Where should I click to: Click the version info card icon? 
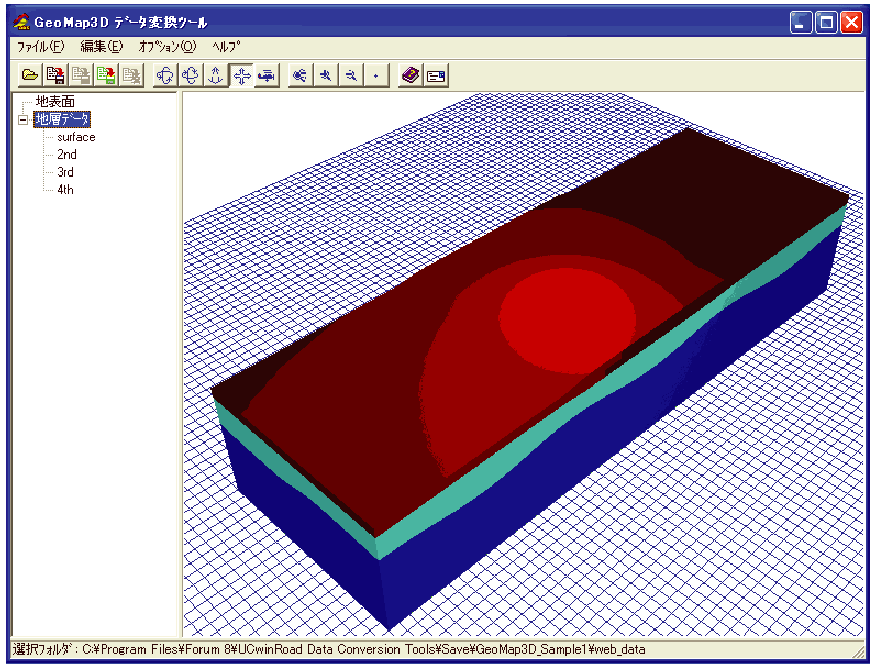(436, 75)
